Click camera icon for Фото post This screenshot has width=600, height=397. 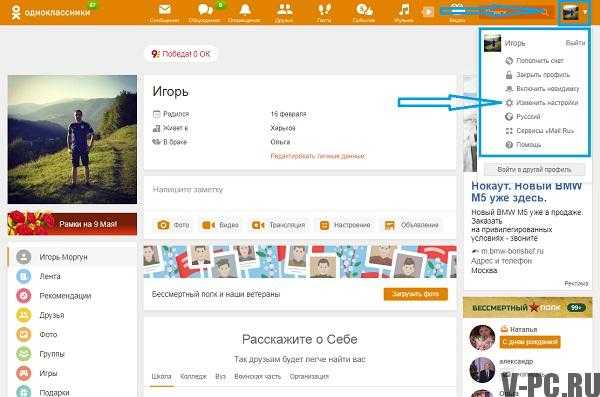163,225
